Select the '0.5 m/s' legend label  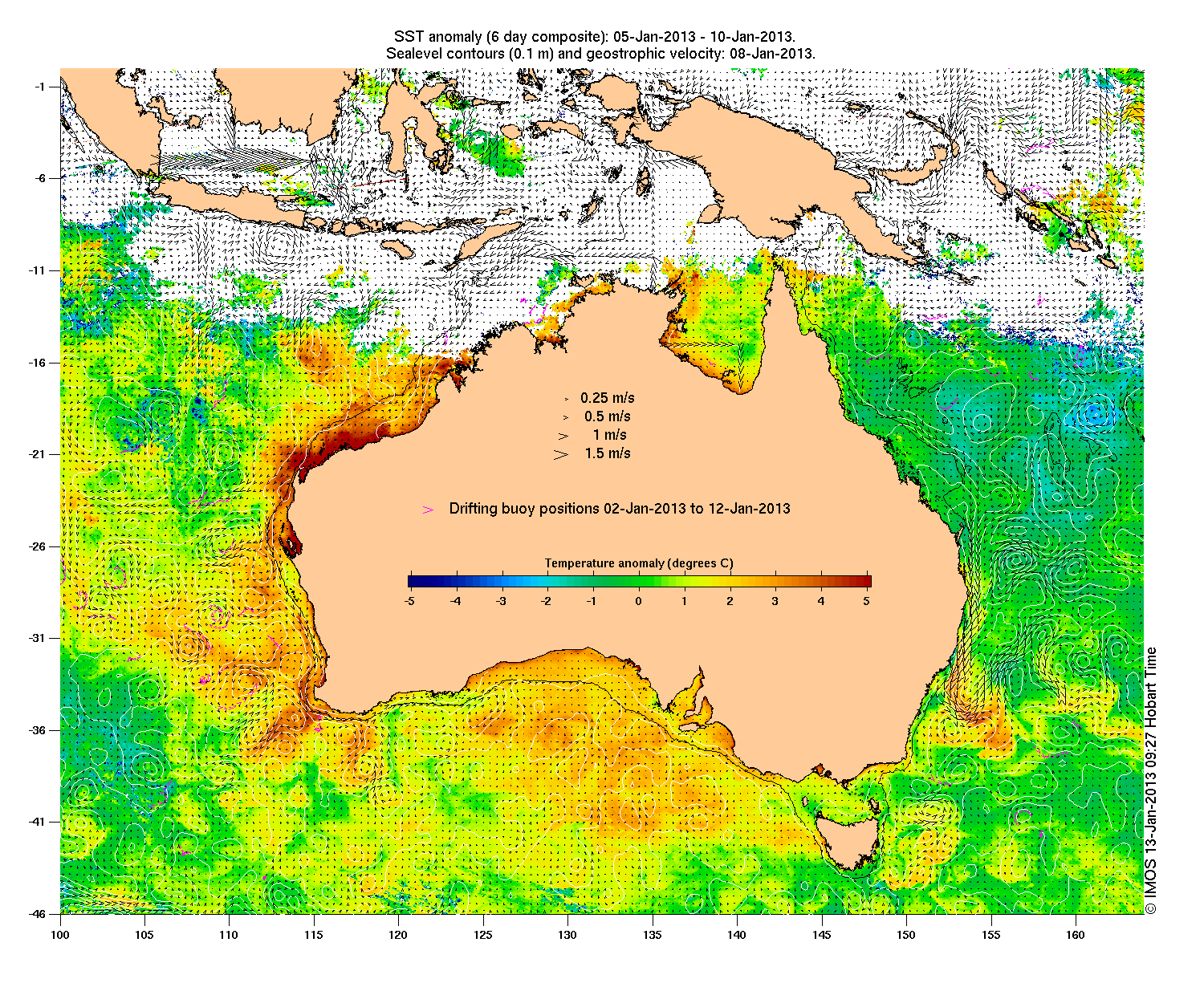pos(608,416)
